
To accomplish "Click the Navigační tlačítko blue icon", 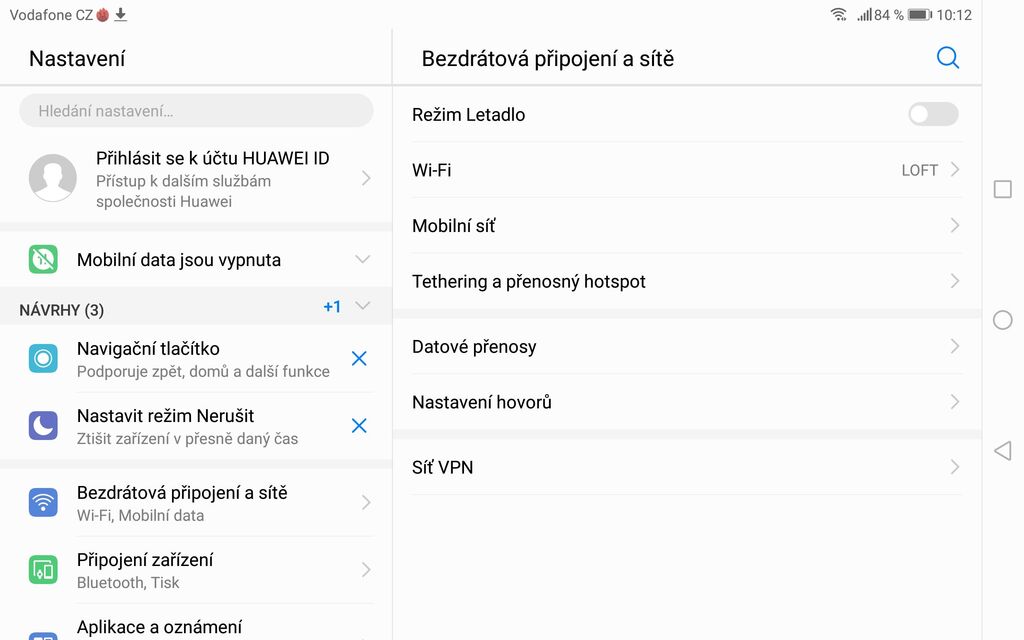I will point(44,358).
